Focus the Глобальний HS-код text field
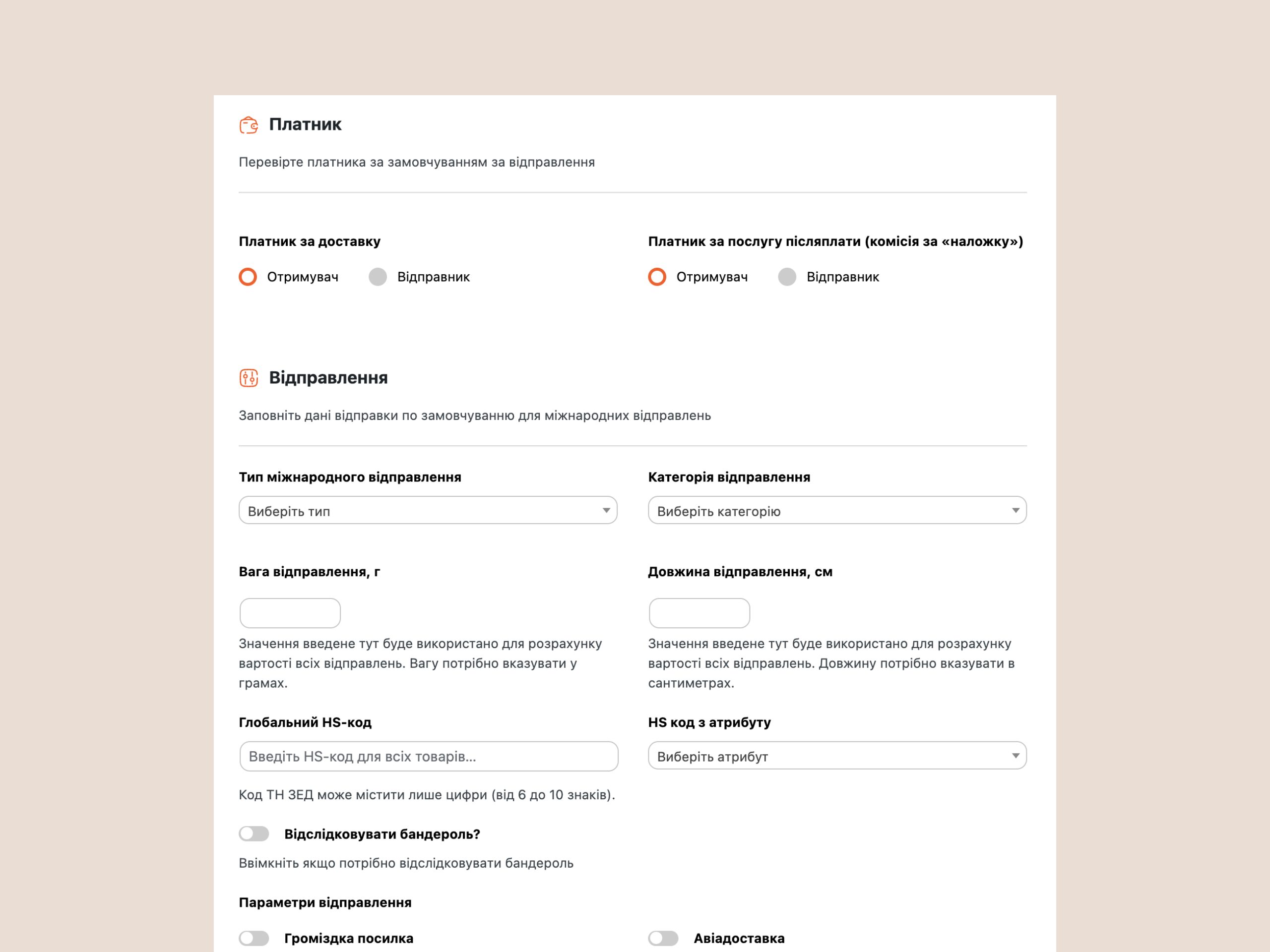This screenshot has height=952, width=1270. coord(428,756)
